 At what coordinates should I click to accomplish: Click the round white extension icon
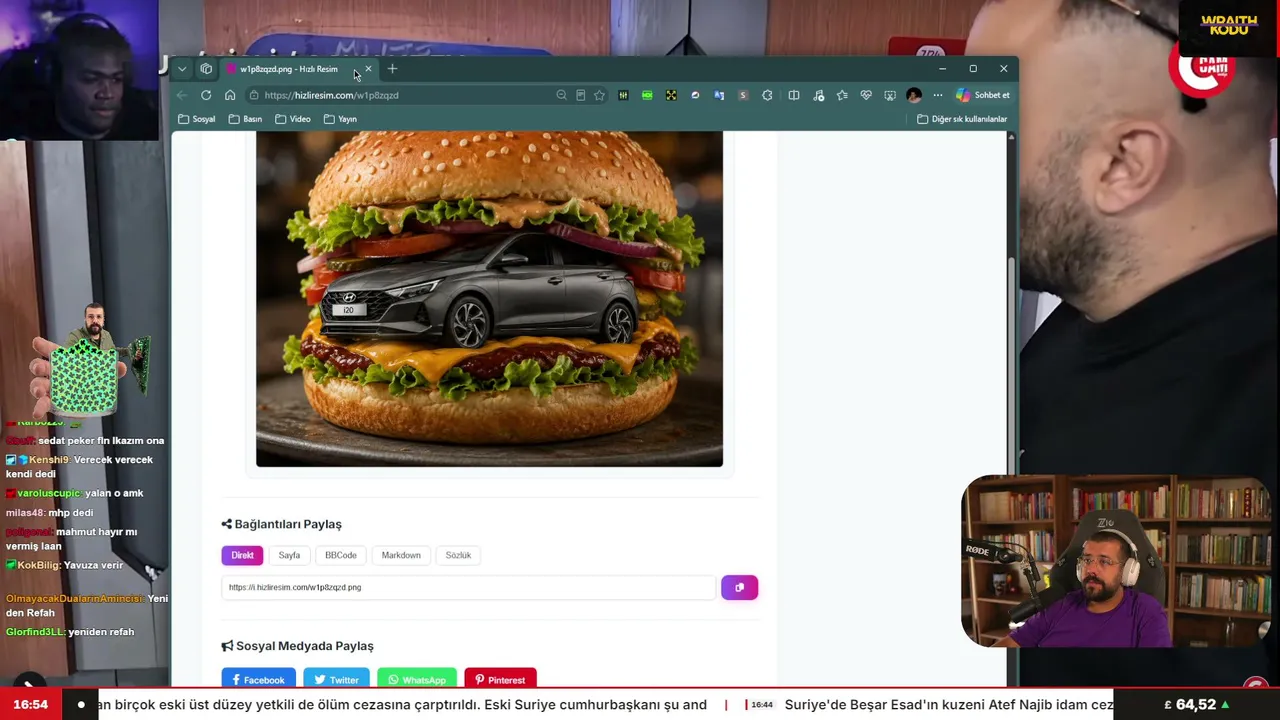[x=695, y=95]
